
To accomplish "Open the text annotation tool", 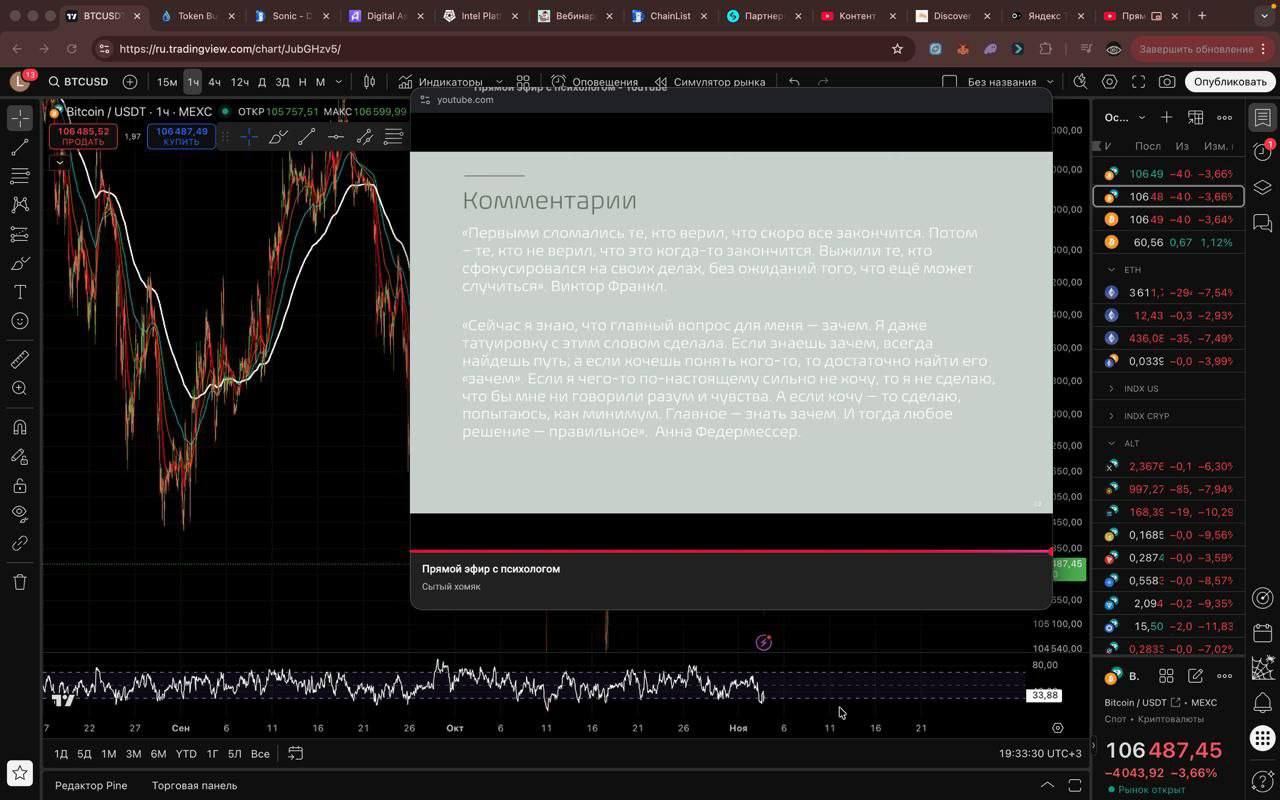I will [x=19, y=292].
